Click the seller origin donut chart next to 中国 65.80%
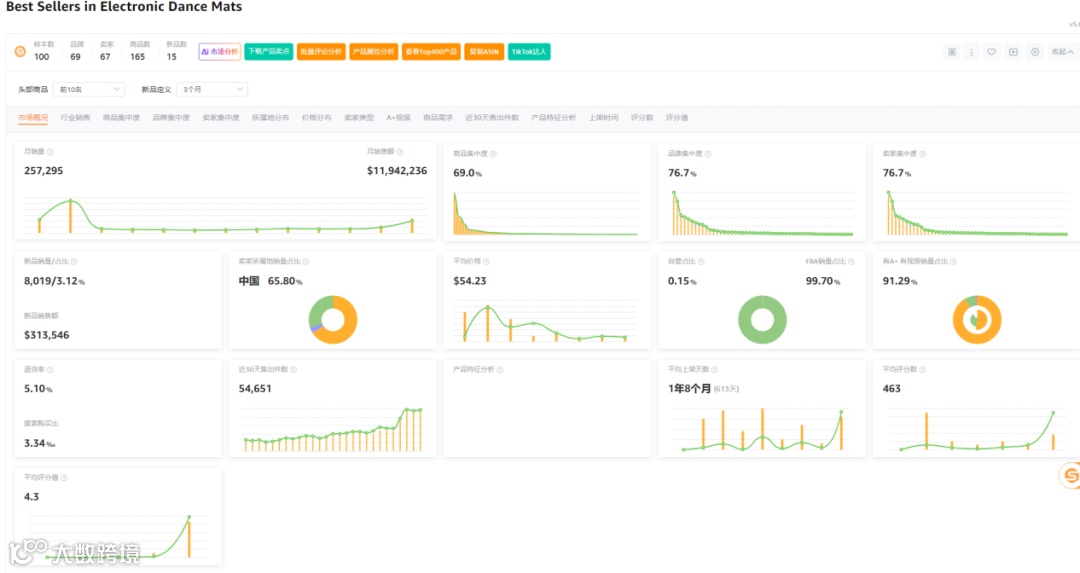This screenshot has height=573, width=1080. 333,320
